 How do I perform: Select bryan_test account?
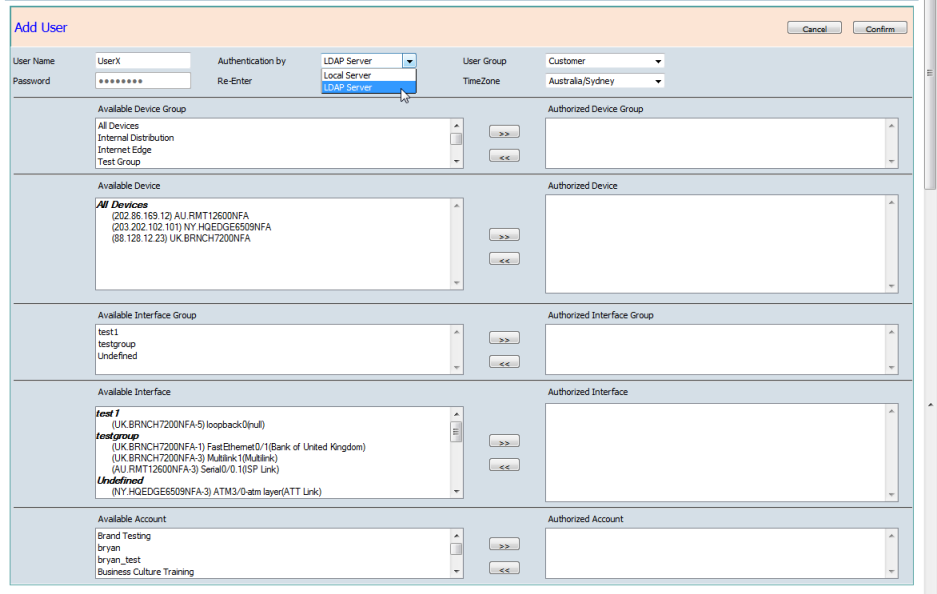click(119, 560)
